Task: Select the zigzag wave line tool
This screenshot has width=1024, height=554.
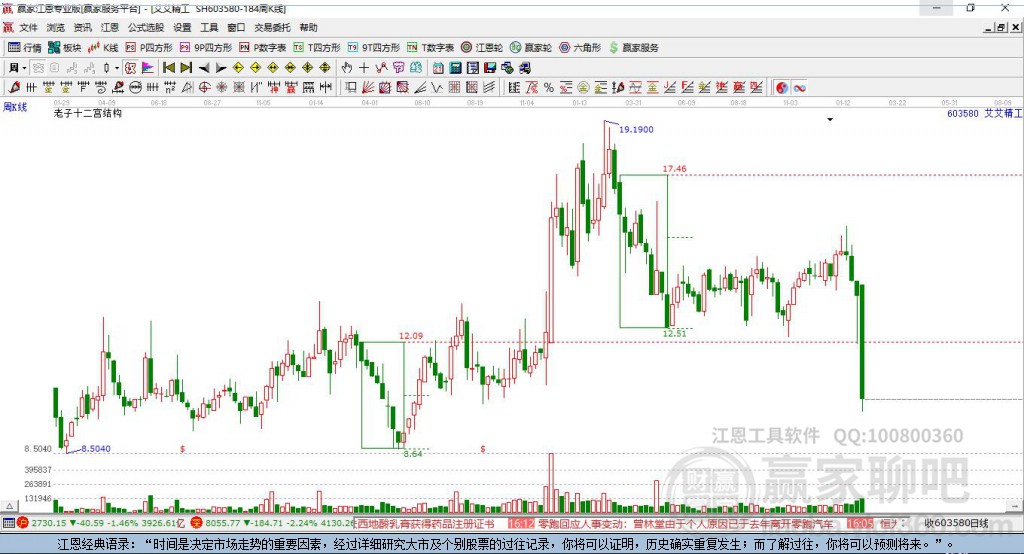Action: tap(437, 88)
